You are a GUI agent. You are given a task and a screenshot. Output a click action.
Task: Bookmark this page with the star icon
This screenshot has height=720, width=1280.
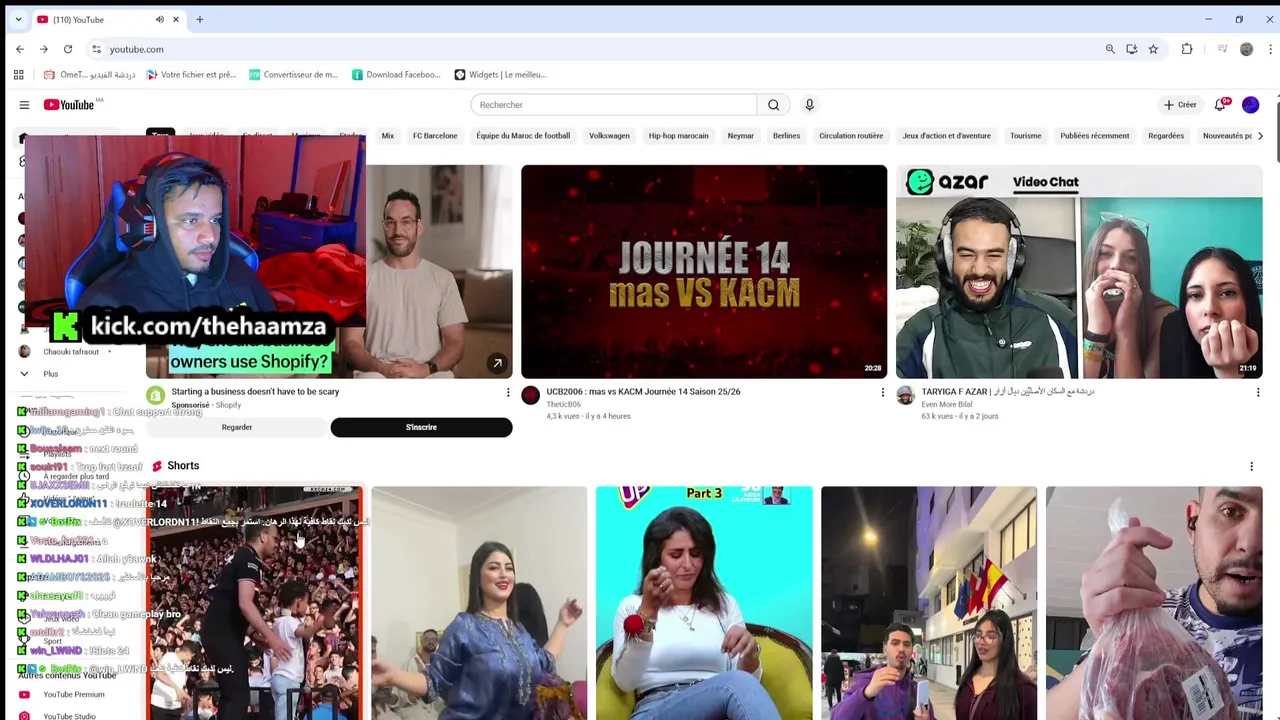tap(1153, 49)
